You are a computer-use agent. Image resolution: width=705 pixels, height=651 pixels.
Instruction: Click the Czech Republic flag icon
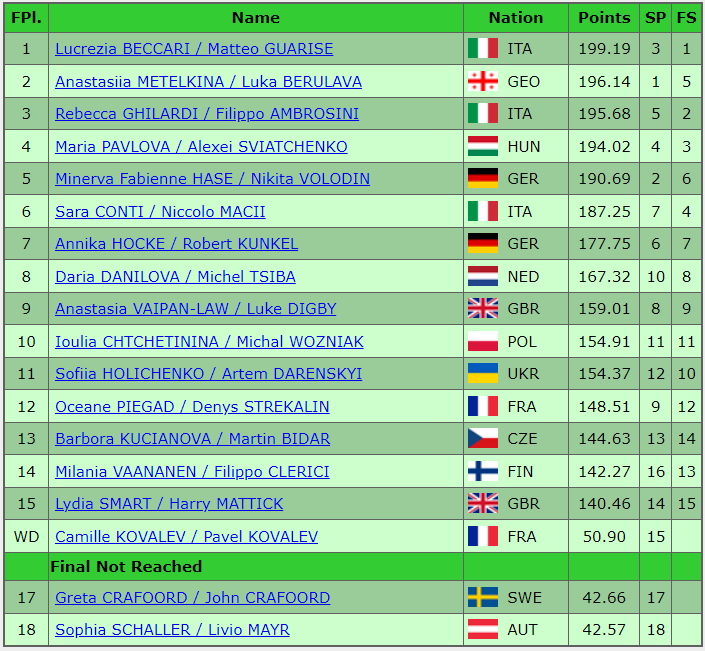coord(482,439)
